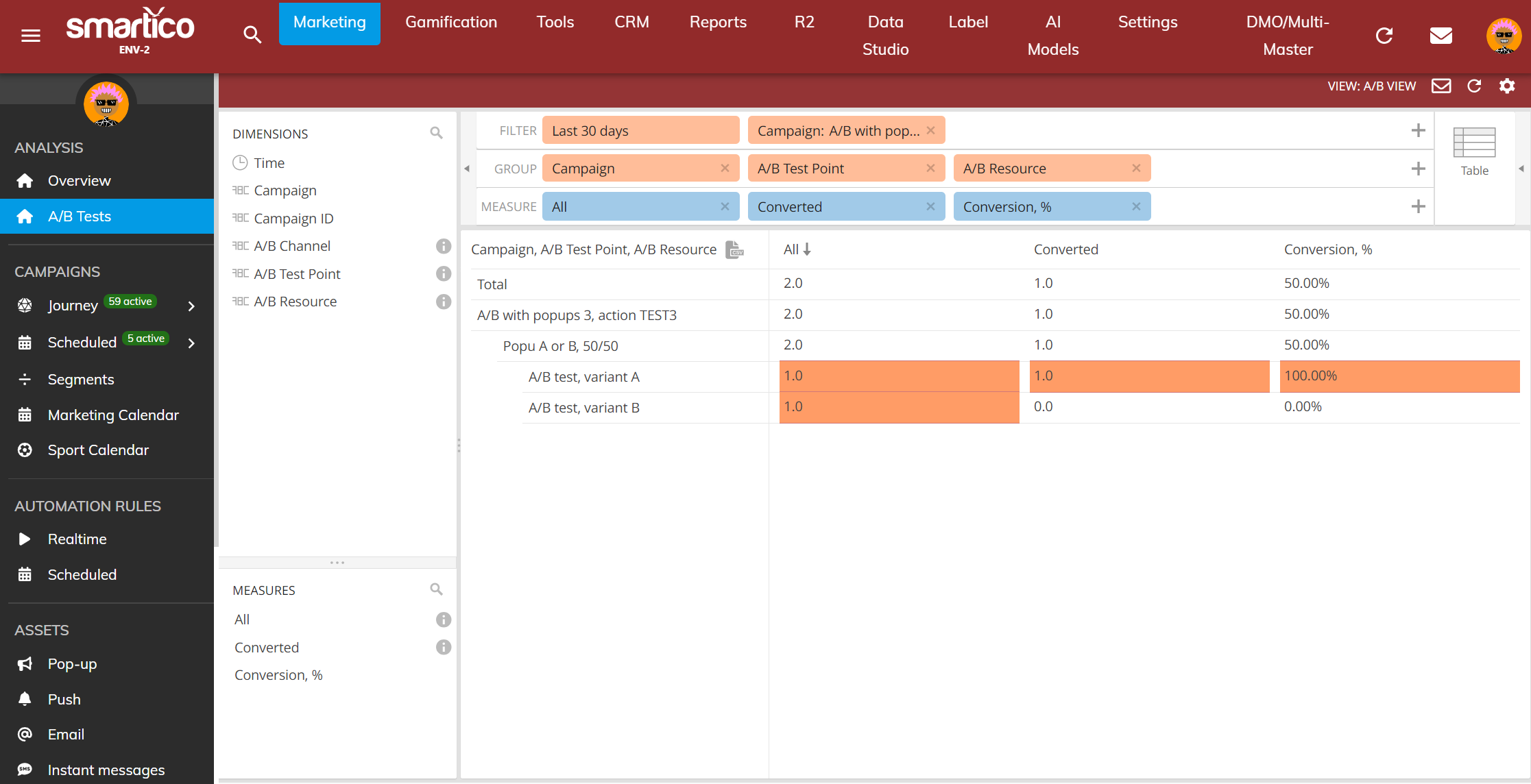The height and width of the screenshot is (784, 1531).
Task: Remove Conversion, % measure chip
Action: point(1136,207)
